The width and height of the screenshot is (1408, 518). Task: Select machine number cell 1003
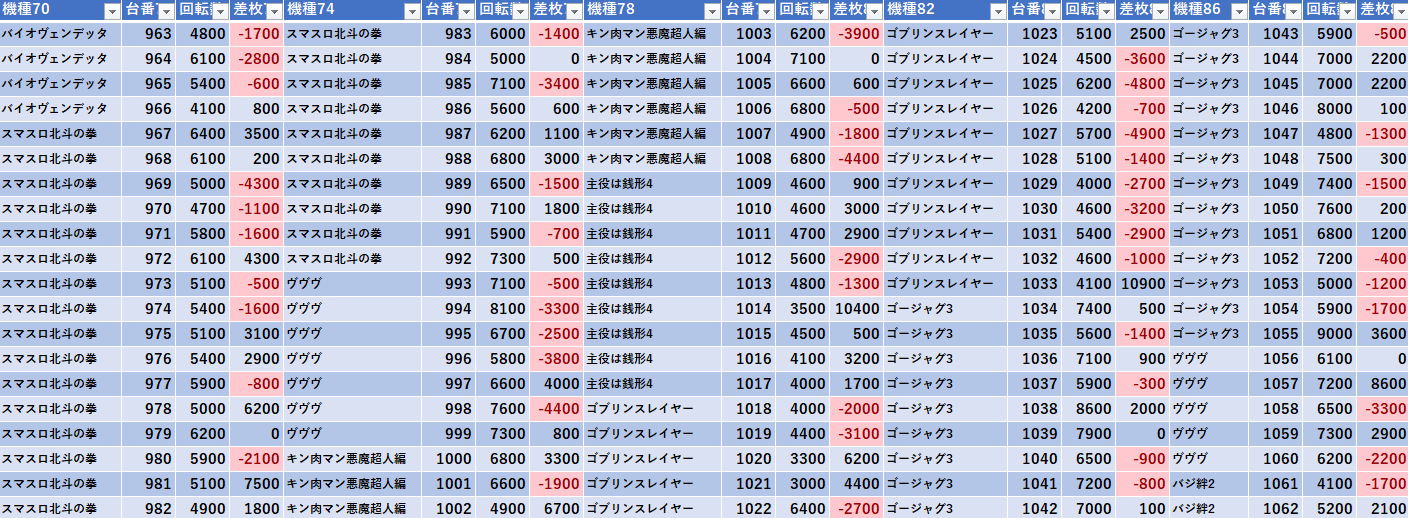[x=749, y=34]
